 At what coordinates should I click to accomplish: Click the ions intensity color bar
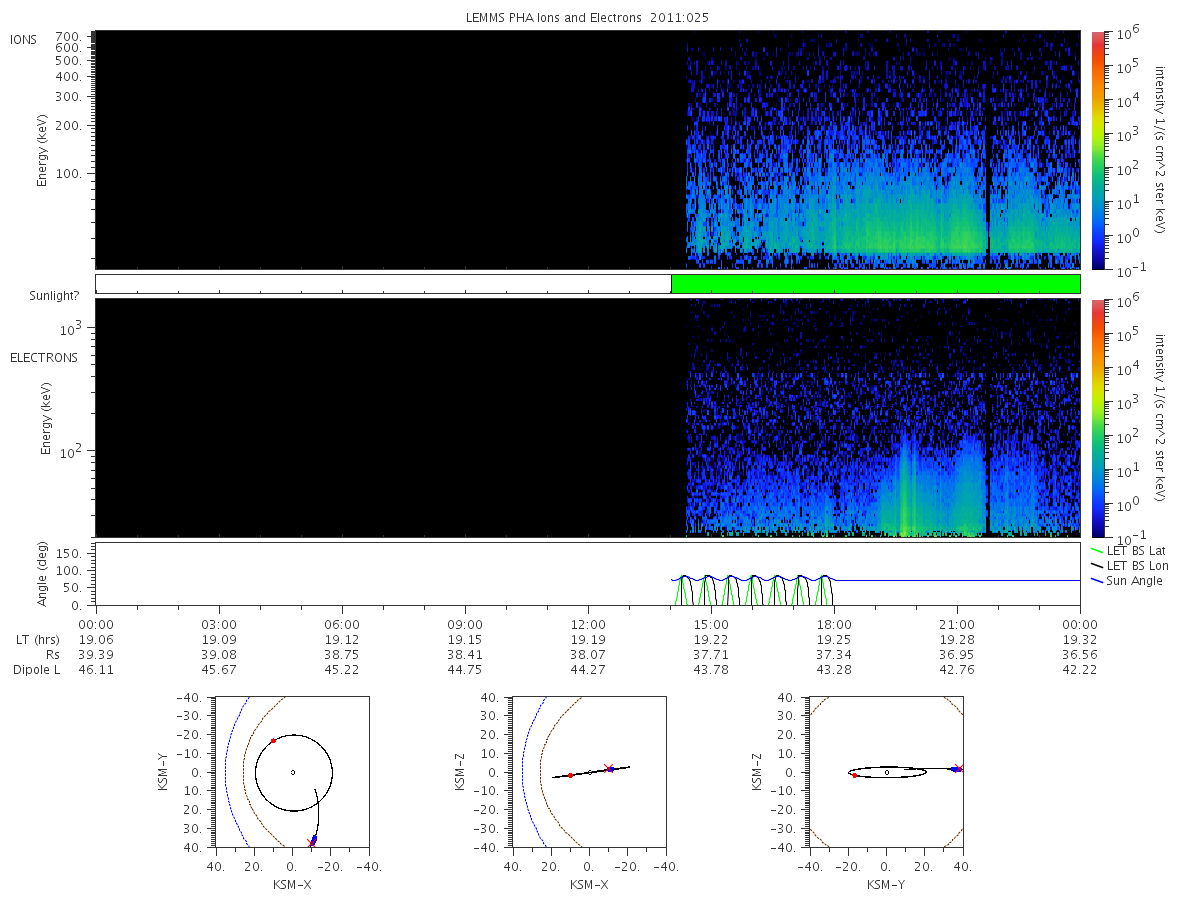[x=1097, y=149]
